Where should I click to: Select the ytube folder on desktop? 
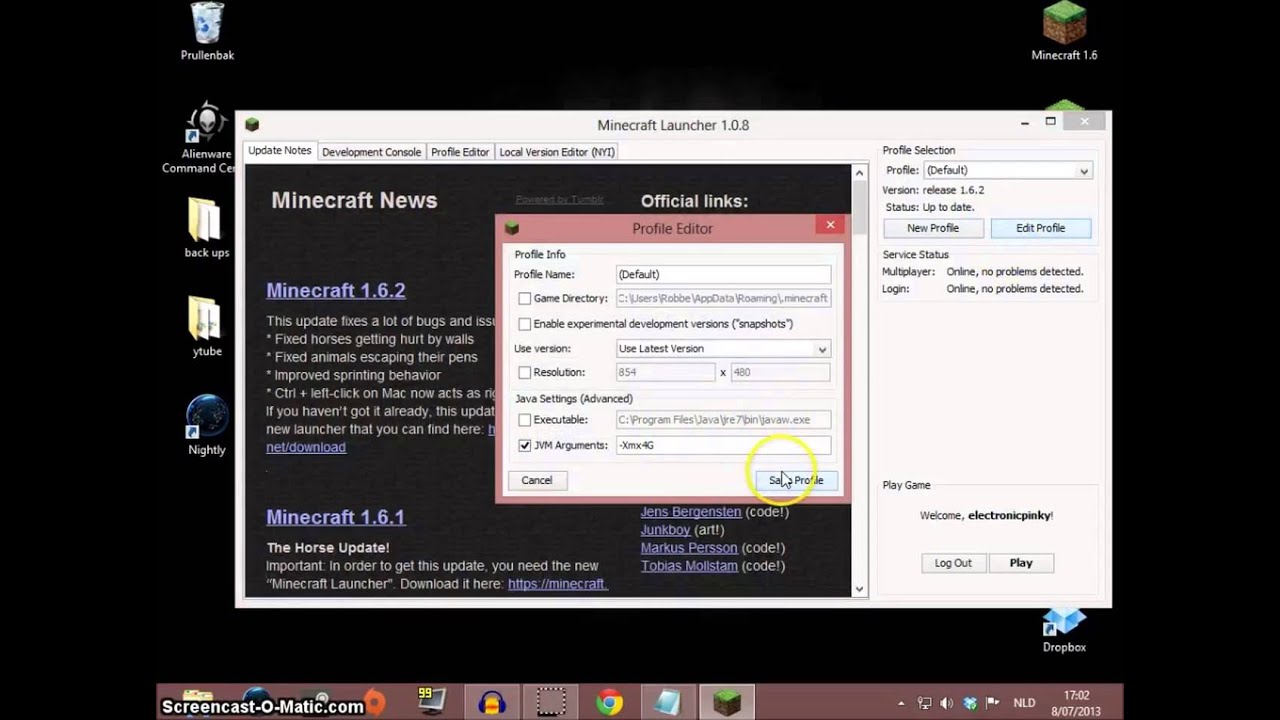[x=206, y=326]
